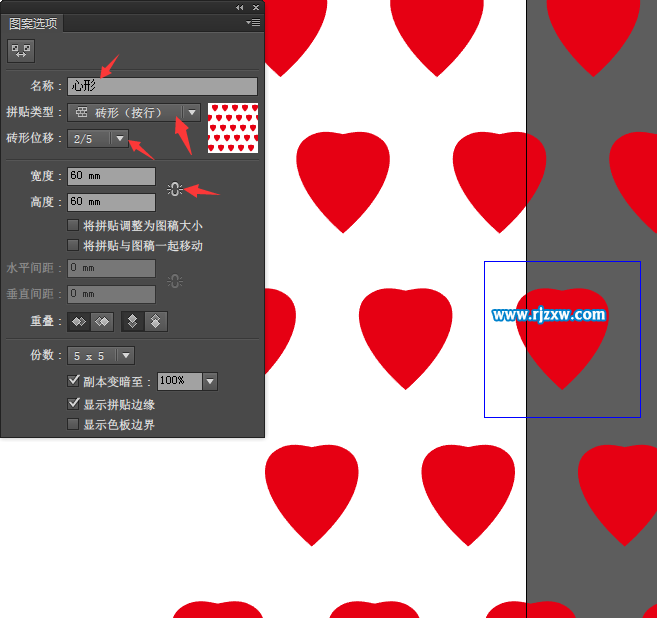Expand the 砖形位移 2/5 dropdown
The height and width of the screenshot is (618, 657).
tap(120, 139)
